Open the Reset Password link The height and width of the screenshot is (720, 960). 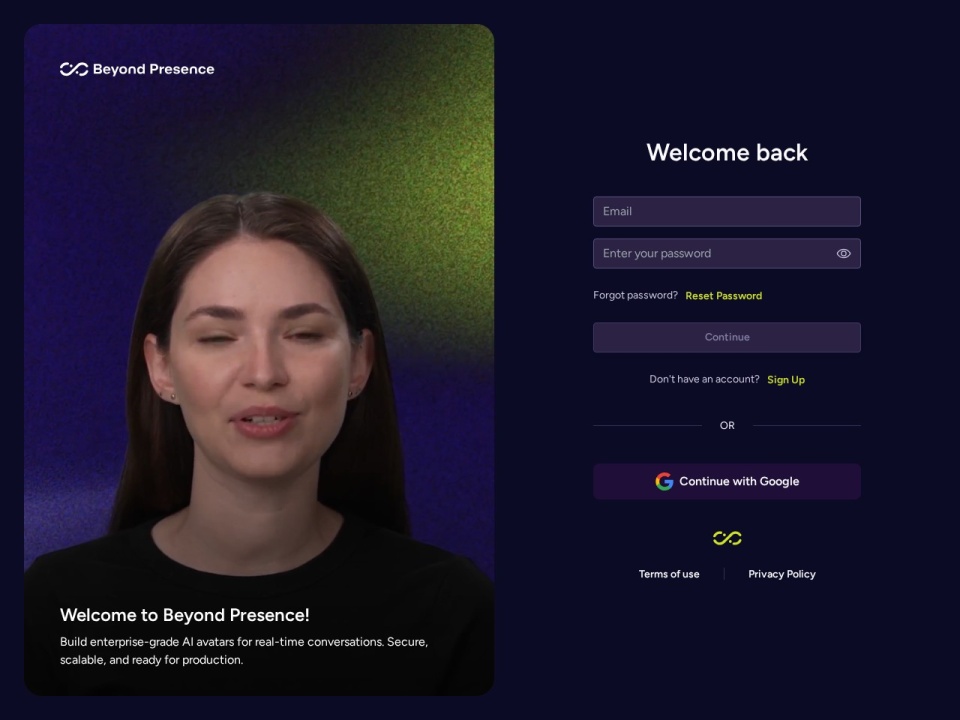pos(724,296)
